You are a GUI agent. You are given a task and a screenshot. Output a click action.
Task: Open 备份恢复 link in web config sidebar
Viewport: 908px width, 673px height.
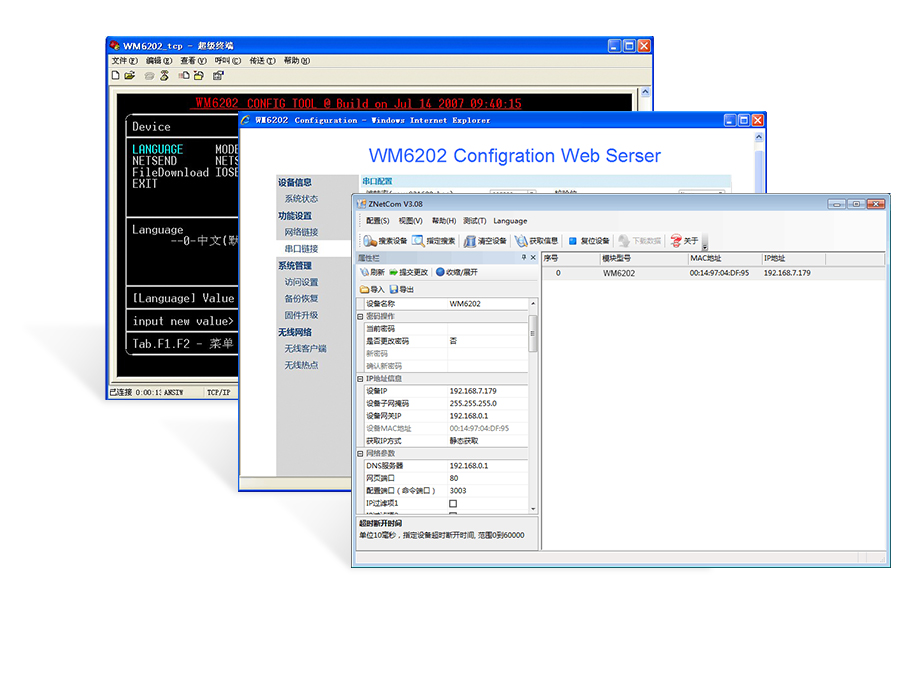coord(301,298)
